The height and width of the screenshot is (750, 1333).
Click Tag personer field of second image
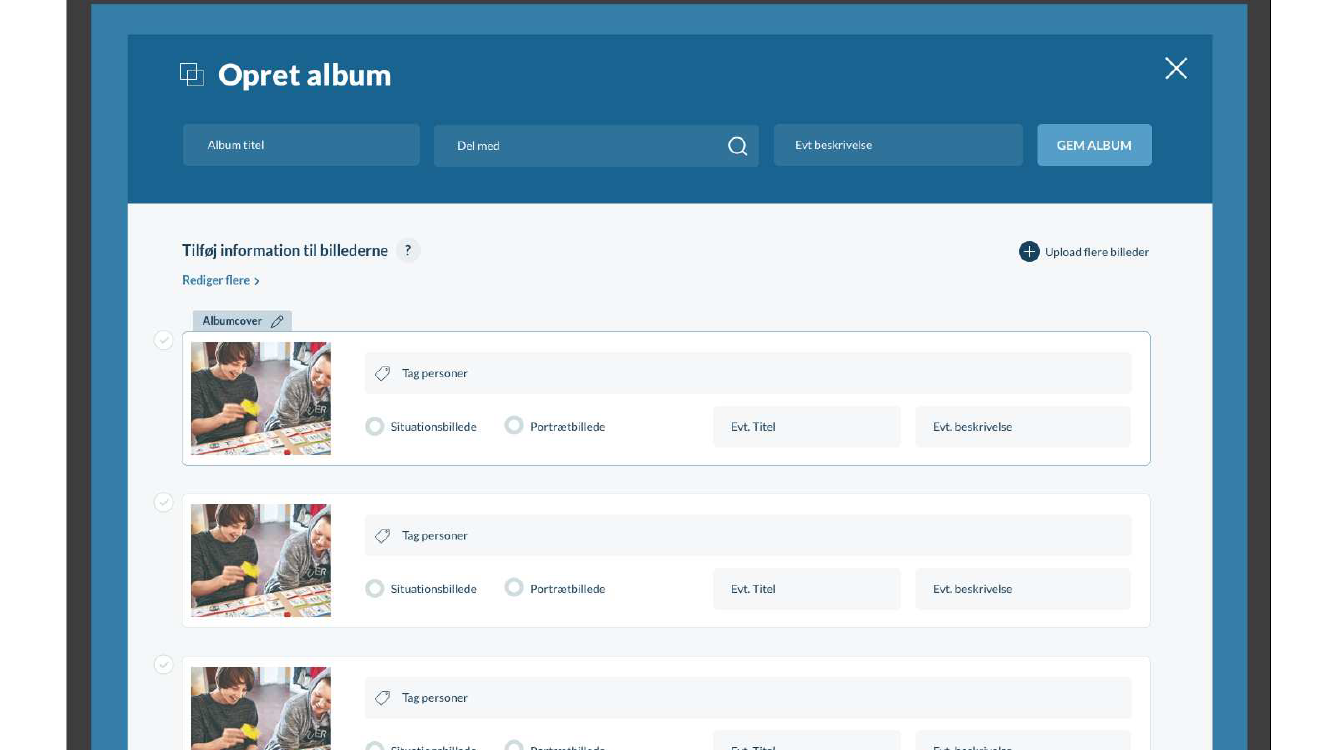tap(748, 536)
